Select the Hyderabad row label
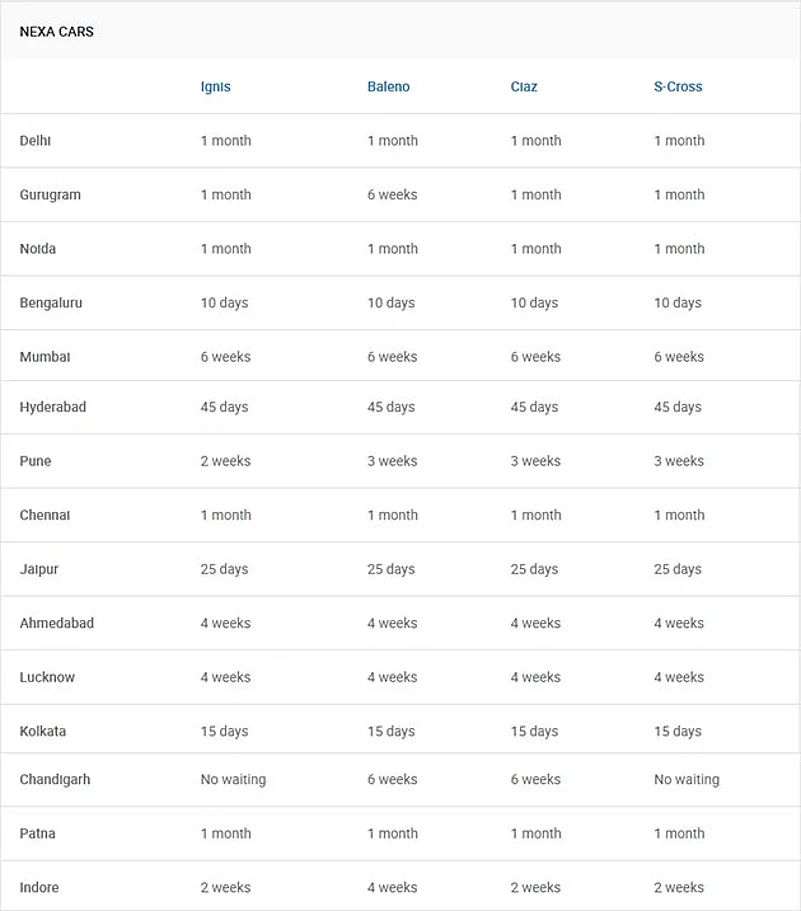 (53, 407)
